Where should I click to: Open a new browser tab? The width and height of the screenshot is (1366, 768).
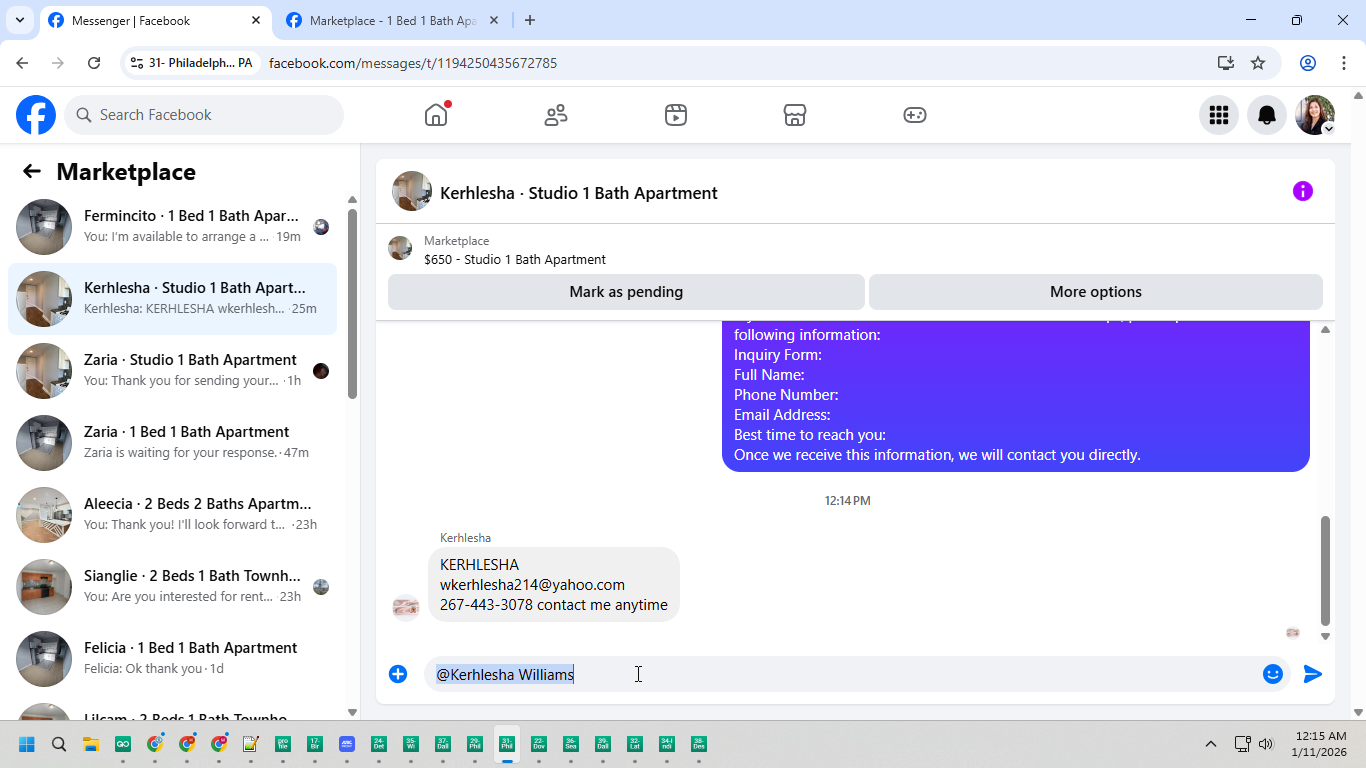coord(530,20)
